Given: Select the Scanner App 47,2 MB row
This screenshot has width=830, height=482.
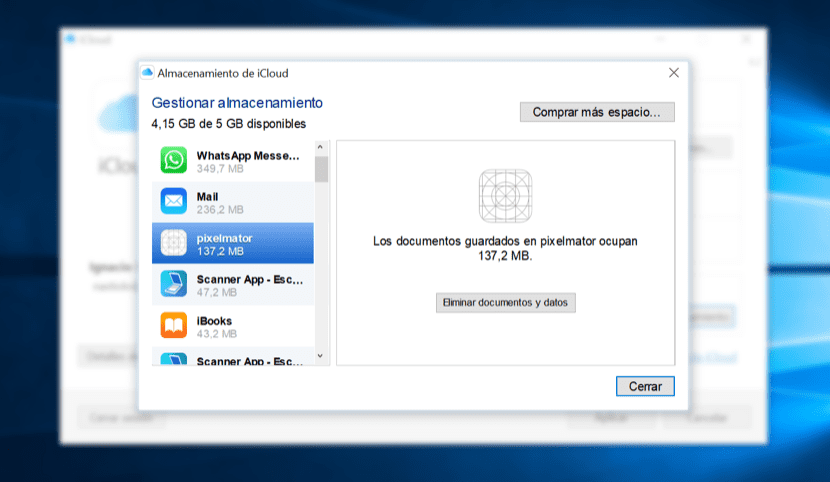Looking at the screenshot, I should click(x=233, y=285).
